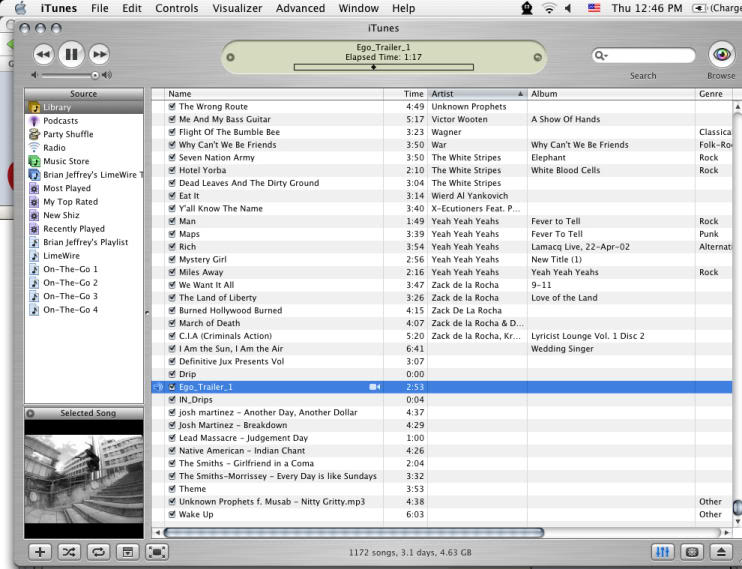Skip to next track with forward button
This screenshot has width=742, height=569.
pyautogui.click(x=99, y=54)
